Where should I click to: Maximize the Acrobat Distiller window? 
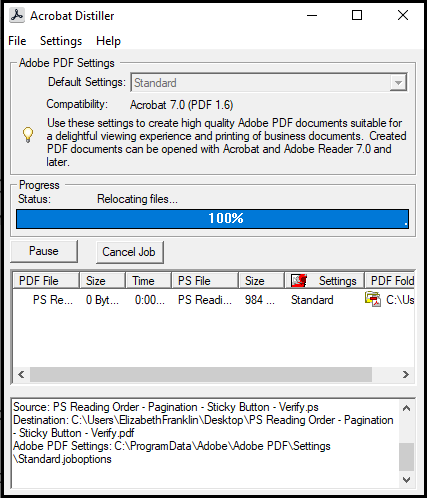click(357, 15)
